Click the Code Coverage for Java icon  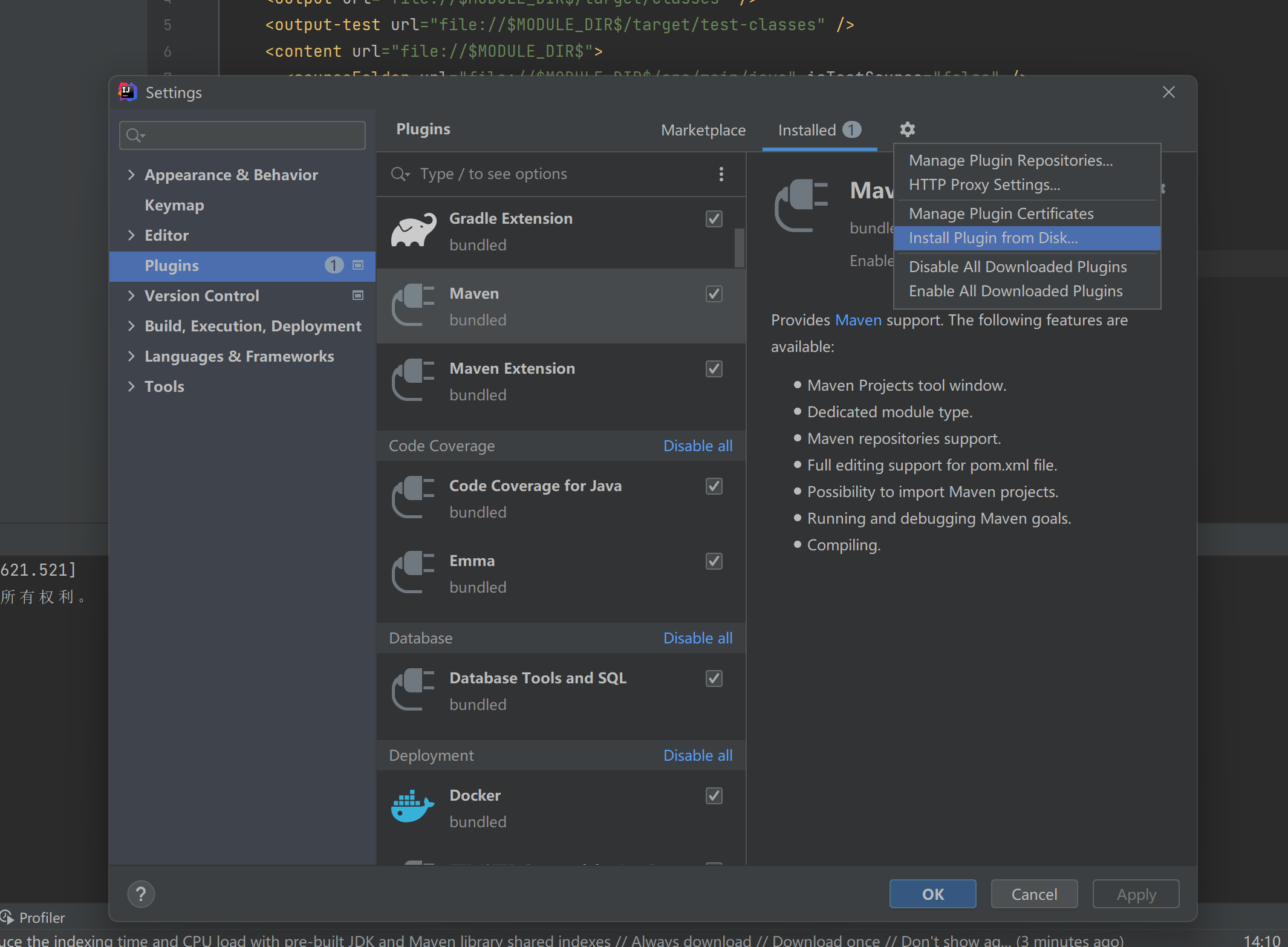pos(414,498)
